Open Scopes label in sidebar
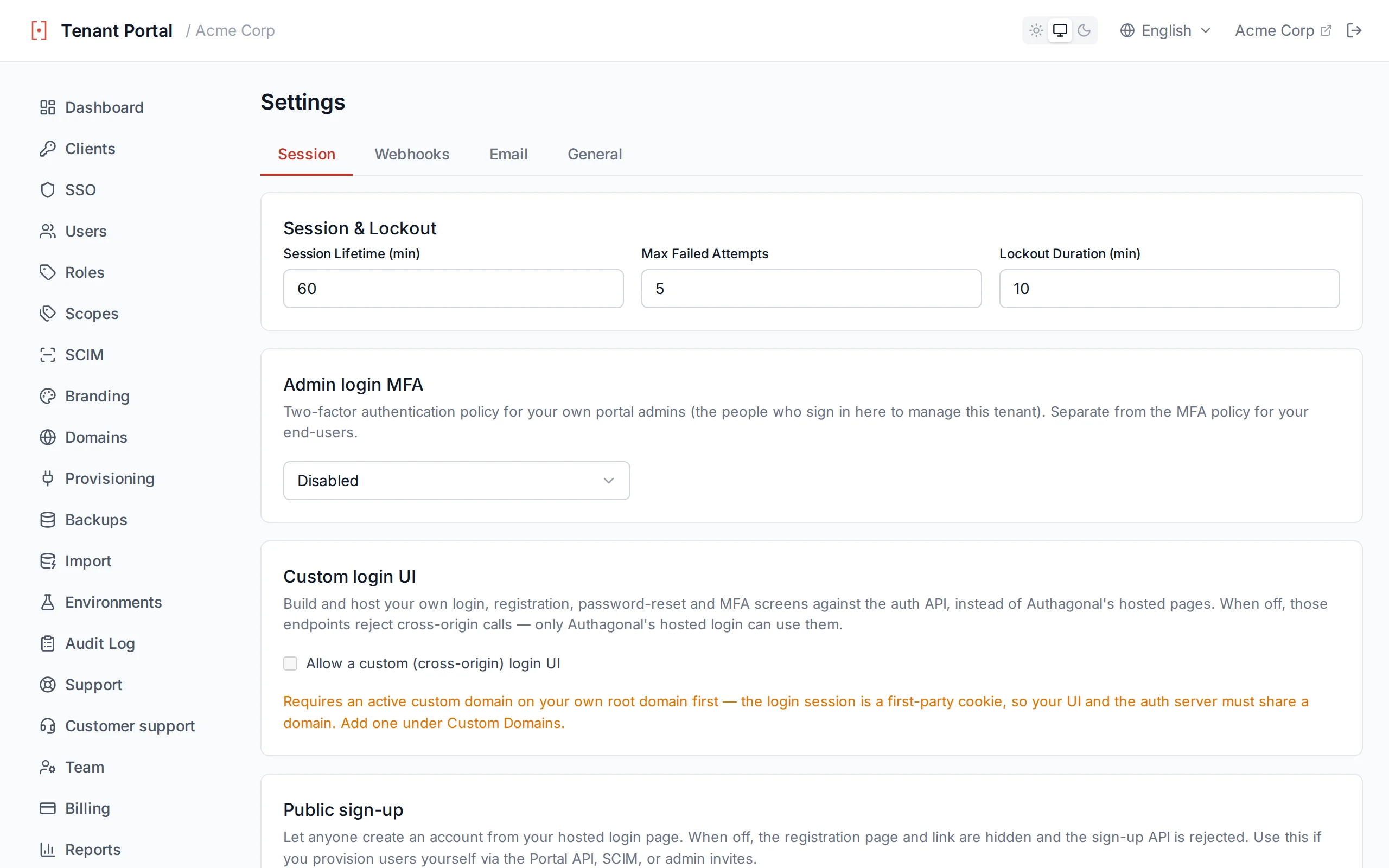 click(x=92, y=314)
